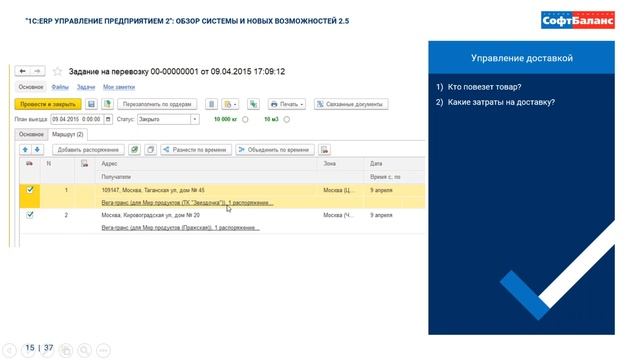
Task: Click Объединить по времени button
Action: point(275,150)
